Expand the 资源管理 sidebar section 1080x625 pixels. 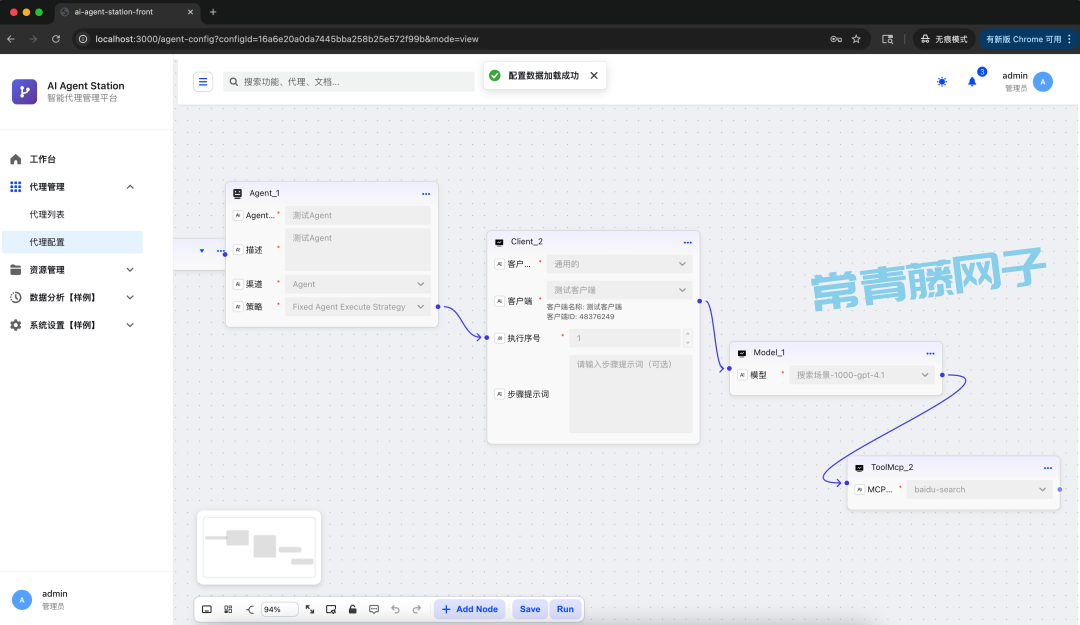(x=72, y=270)
